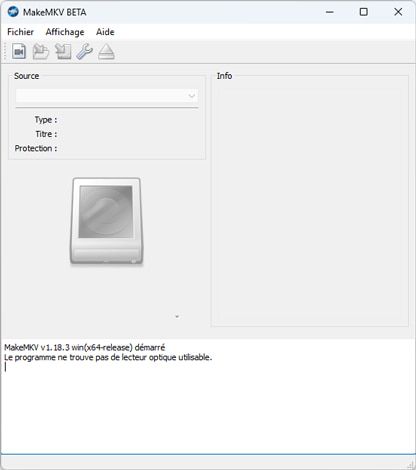Click the small arrow below the drive image

[x=177, y=316]
